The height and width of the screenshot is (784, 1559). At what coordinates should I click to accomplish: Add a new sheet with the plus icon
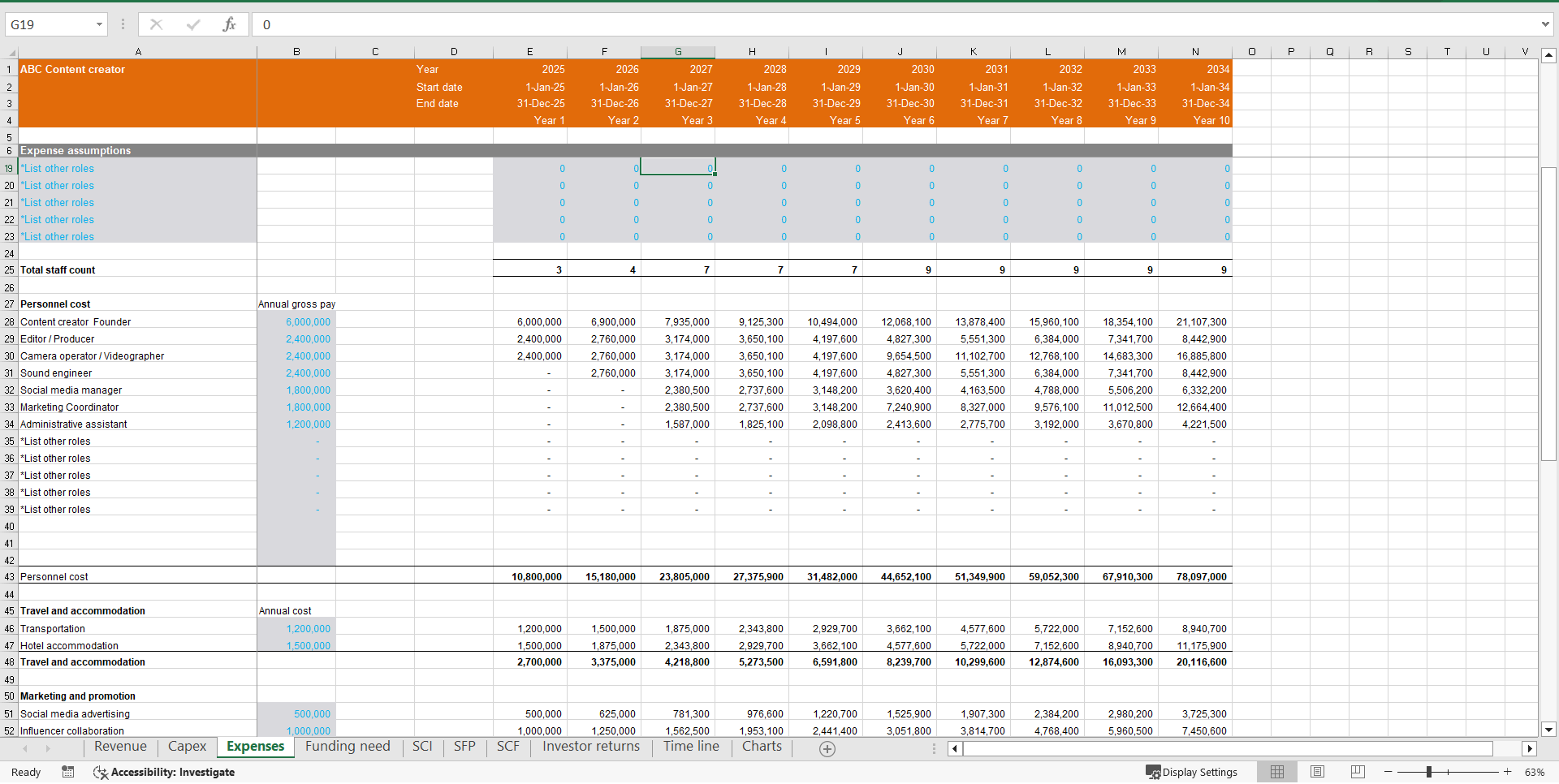pos(827,749)
